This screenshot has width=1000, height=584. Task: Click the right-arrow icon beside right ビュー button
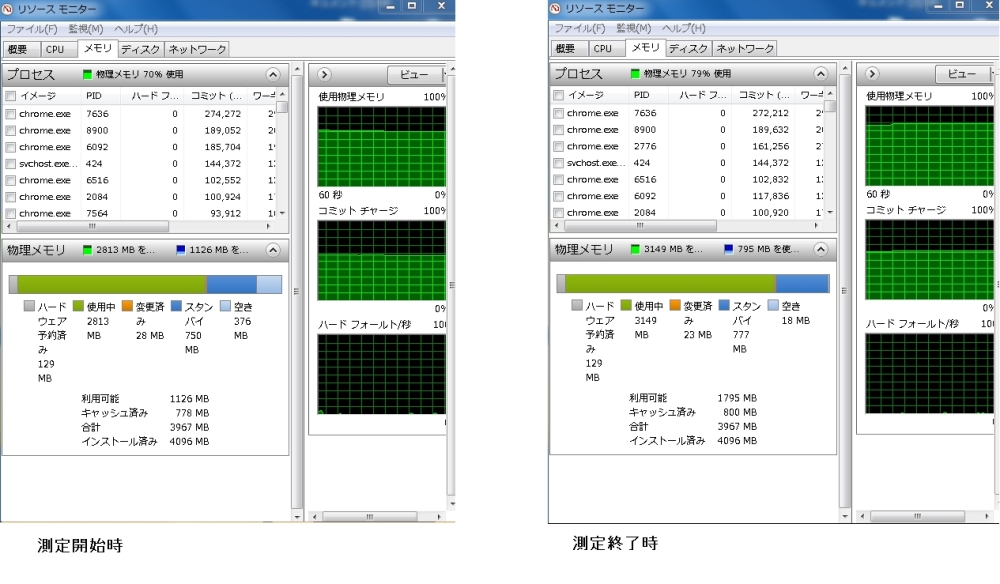(872, 74)
